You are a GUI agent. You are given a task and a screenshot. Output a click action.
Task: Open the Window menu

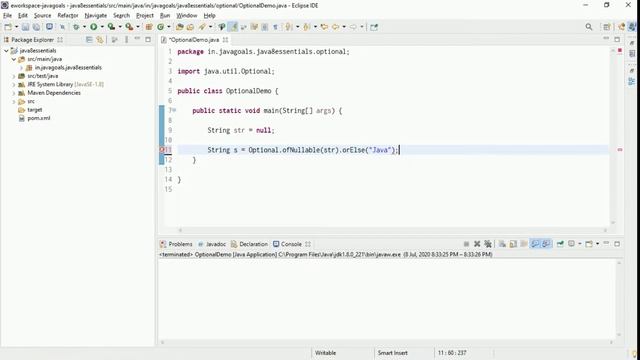pos(187,16)
